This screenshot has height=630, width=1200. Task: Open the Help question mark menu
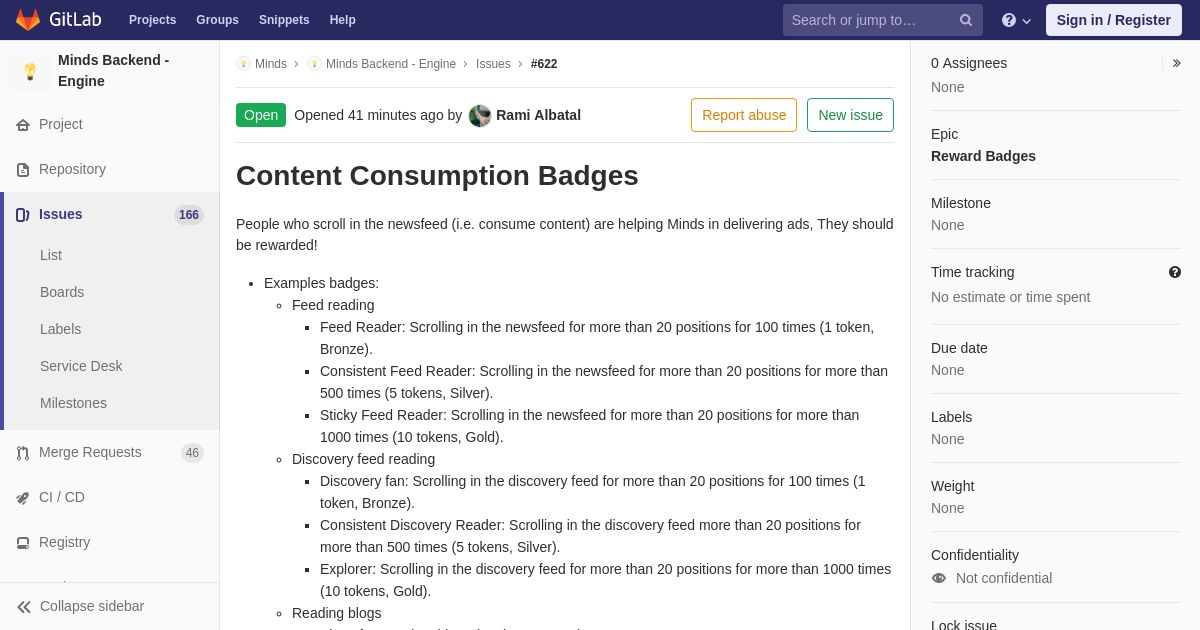point(1016,20)
